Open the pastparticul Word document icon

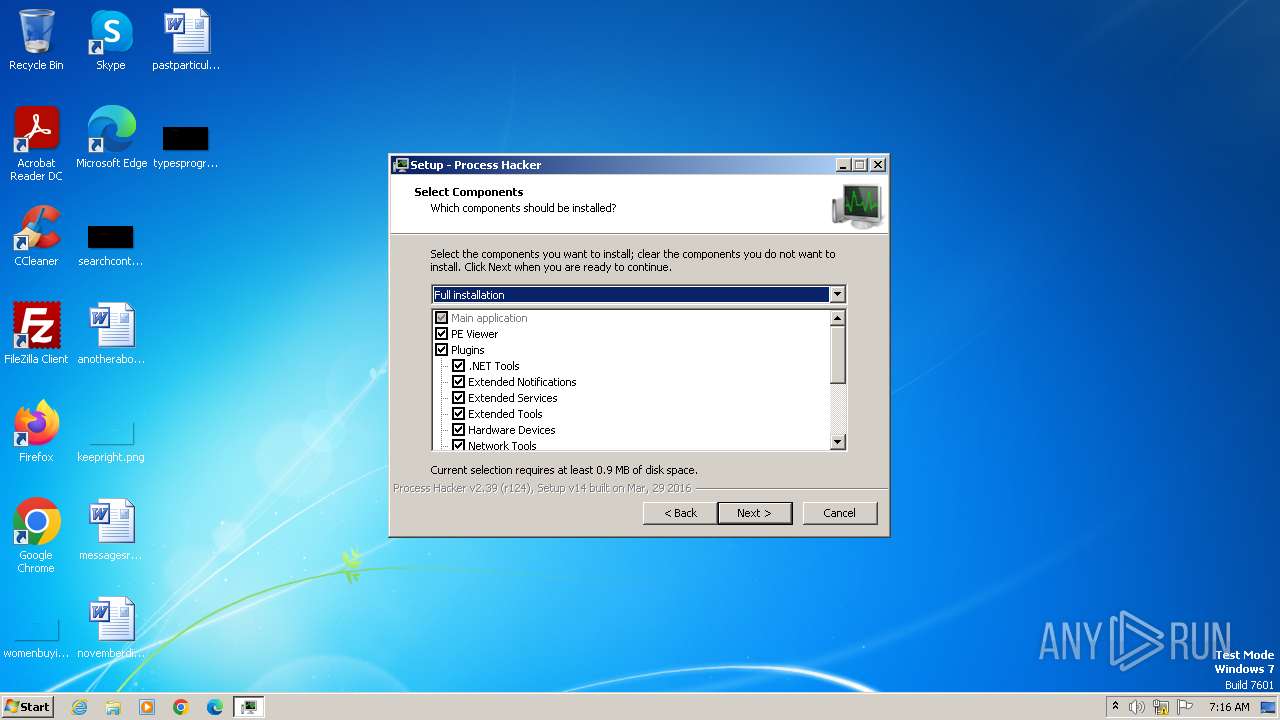pos(186,40)
